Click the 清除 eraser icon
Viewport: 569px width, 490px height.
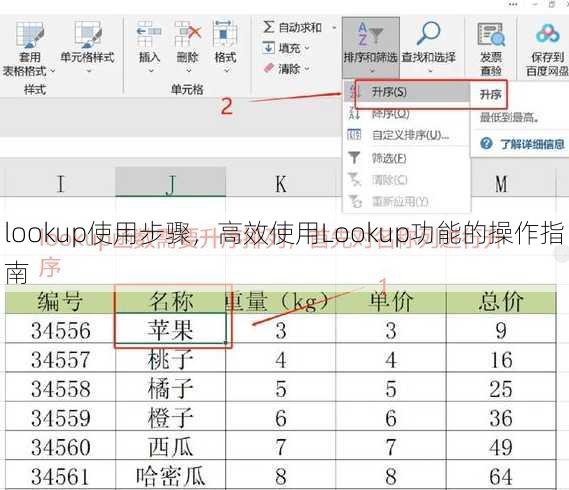tap(269, 68)
